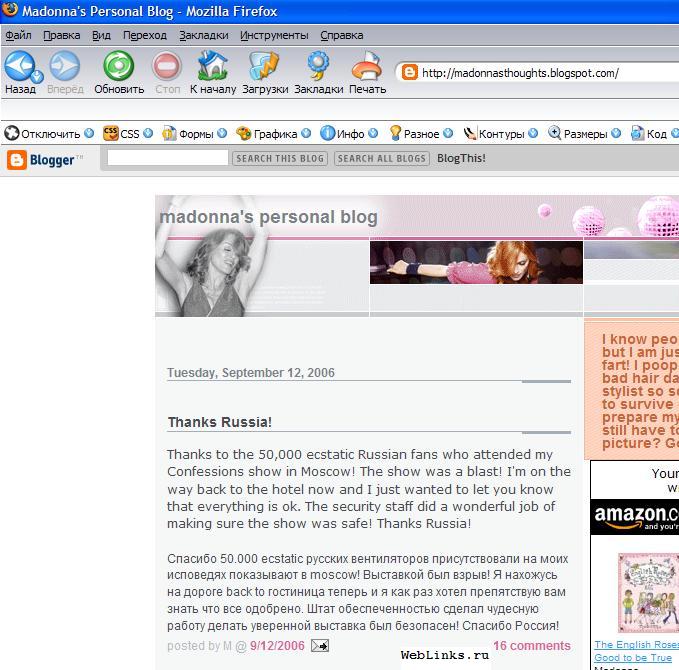This screenshot has width=679, height=670.
Task: Open Downloads (Загрузки) toolbar icon
Action: tap(264, 65)
